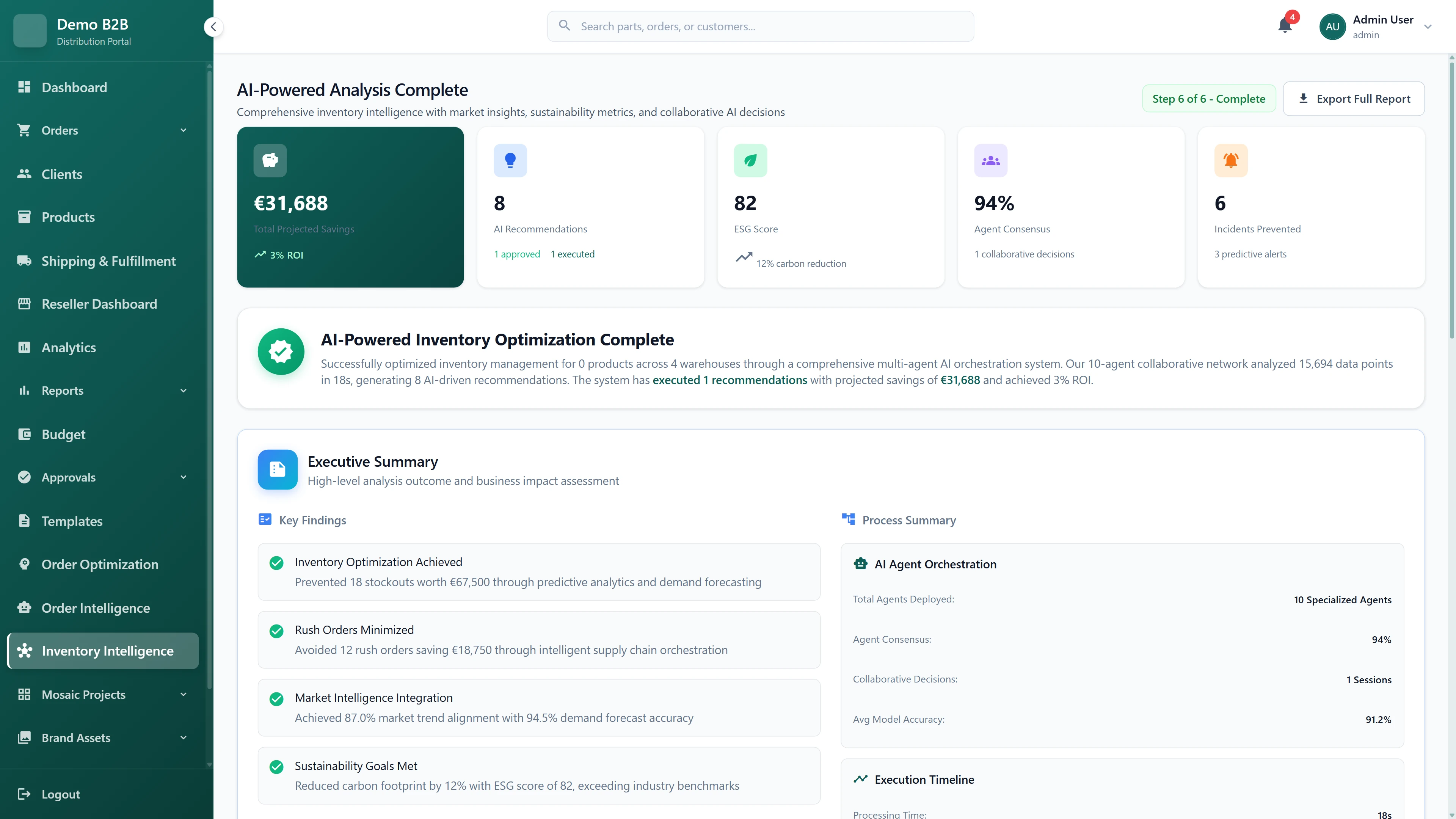Click the leaf icon on ESG Score card
Image resolution: width=1456 pixels, height=819 pixels.
coord(751,160)
